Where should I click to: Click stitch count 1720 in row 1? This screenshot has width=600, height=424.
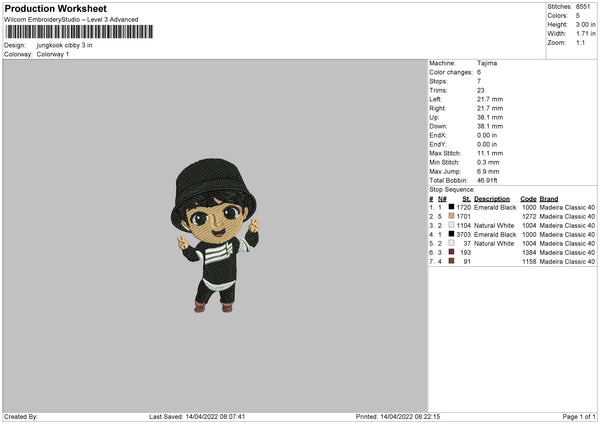point(463,207)
